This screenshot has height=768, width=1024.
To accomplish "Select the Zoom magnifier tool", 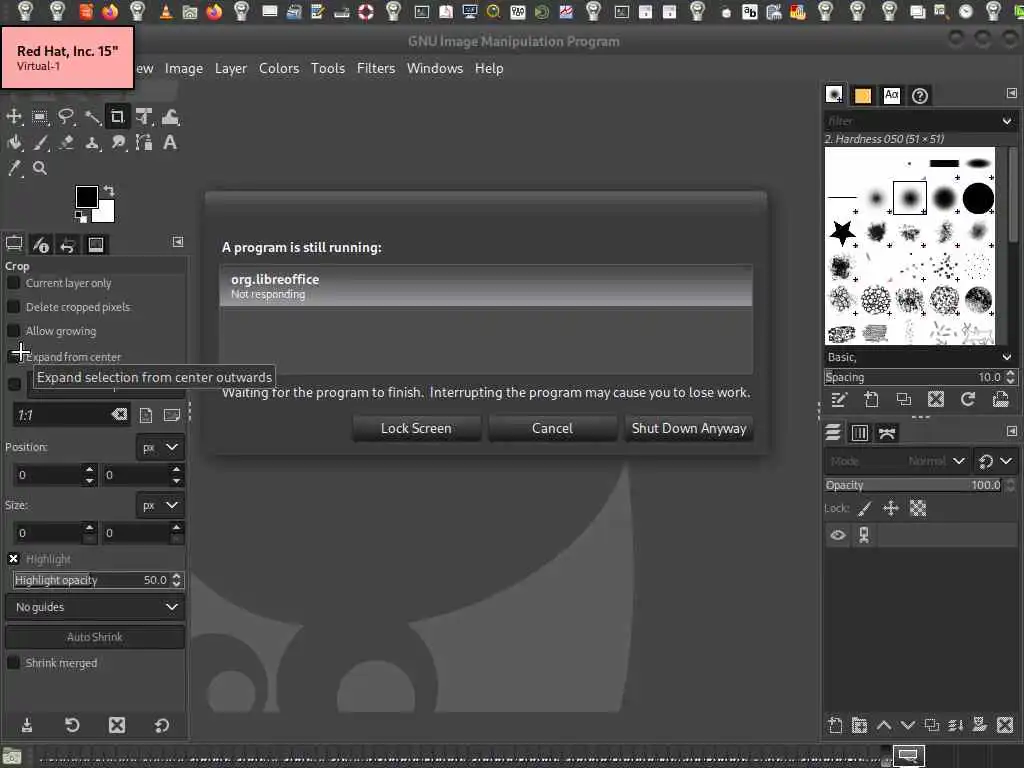I will coord(40,168).
